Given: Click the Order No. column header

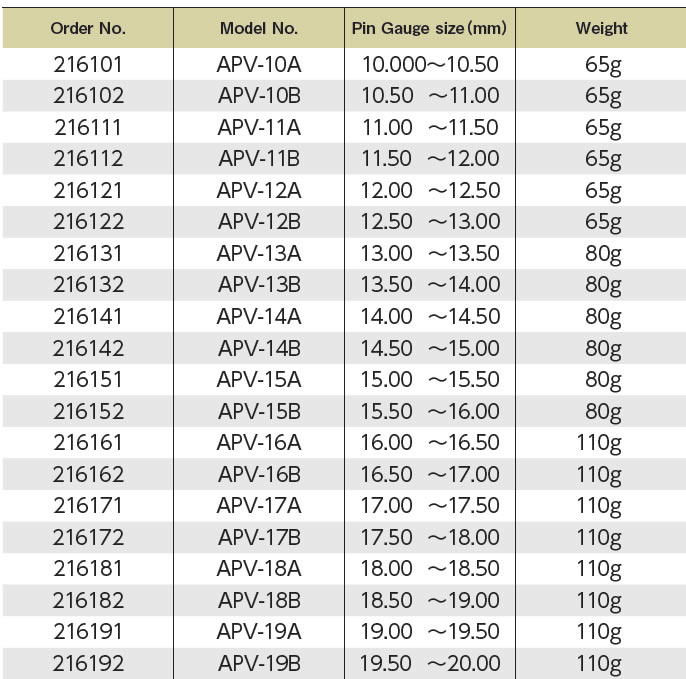Looking at the screenshot, I should (88, 28).
